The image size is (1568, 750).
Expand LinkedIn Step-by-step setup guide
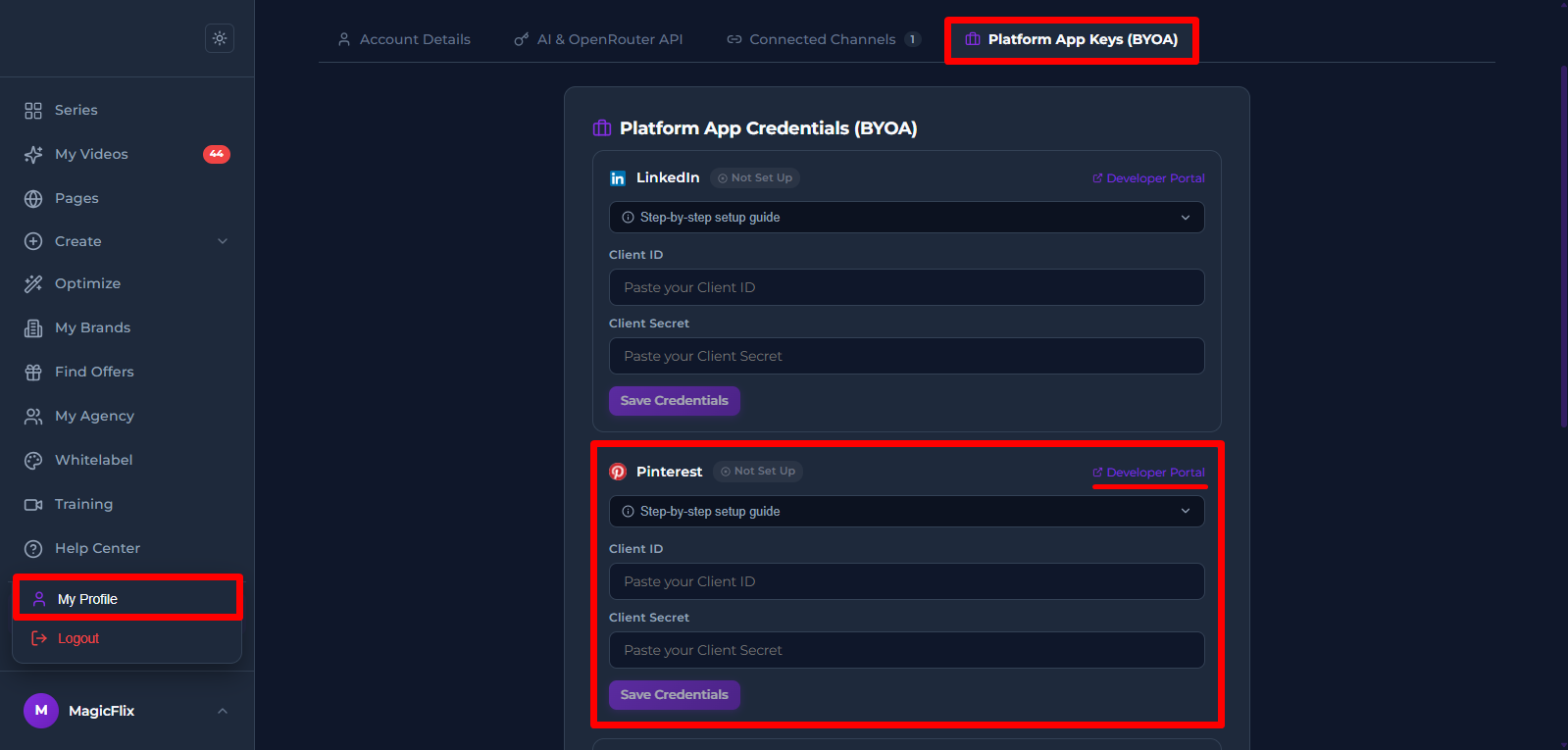906,218
